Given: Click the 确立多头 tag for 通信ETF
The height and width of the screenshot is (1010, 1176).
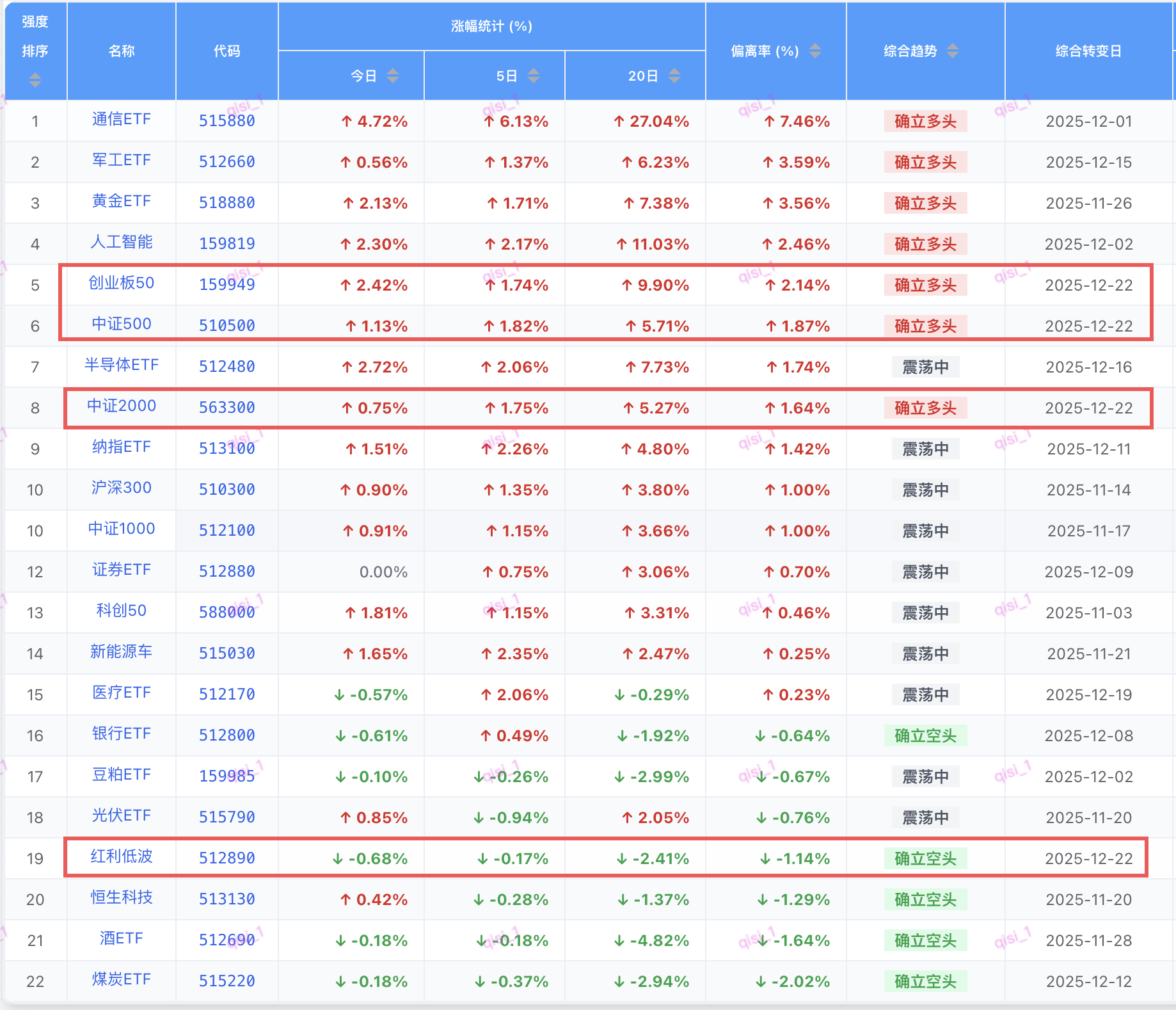Looking at the screenshot, I should (925, 122).
